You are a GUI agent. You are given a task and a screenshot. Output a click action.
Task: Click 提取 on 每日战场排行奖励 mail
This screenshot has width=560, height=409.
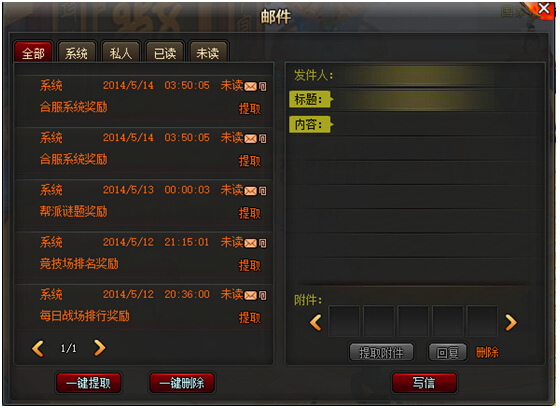250,318
